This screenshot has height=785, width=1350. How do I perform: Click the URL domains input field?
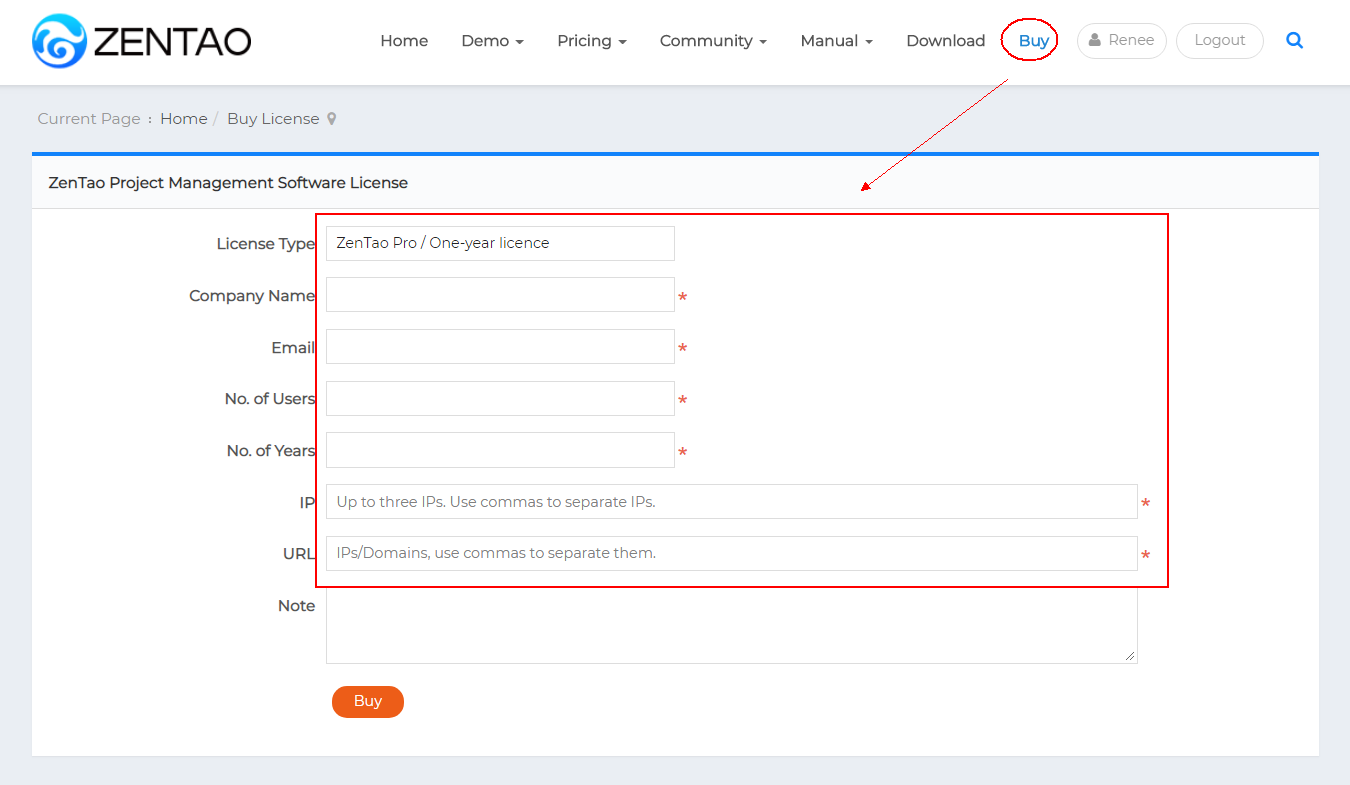coord(731,553)
